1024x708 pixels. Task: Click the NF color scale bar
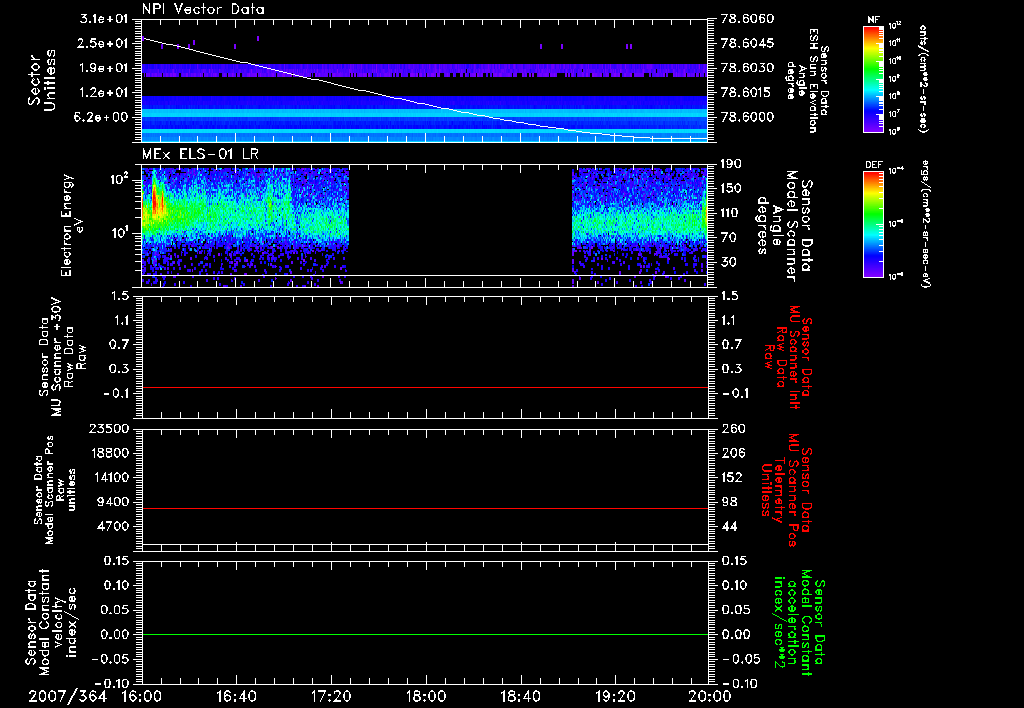pos(873,79)
